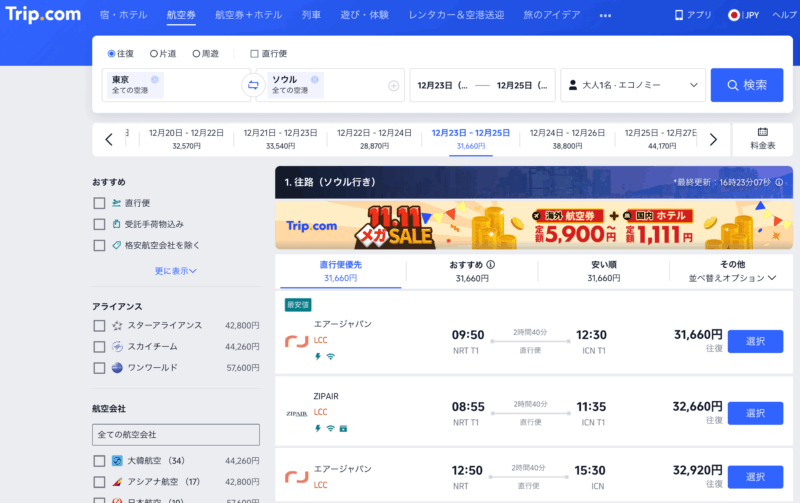The height and width of the screenshot is (503, 800).
Task: Click the Trip.com logo
Action: click(x=43, y=14)
